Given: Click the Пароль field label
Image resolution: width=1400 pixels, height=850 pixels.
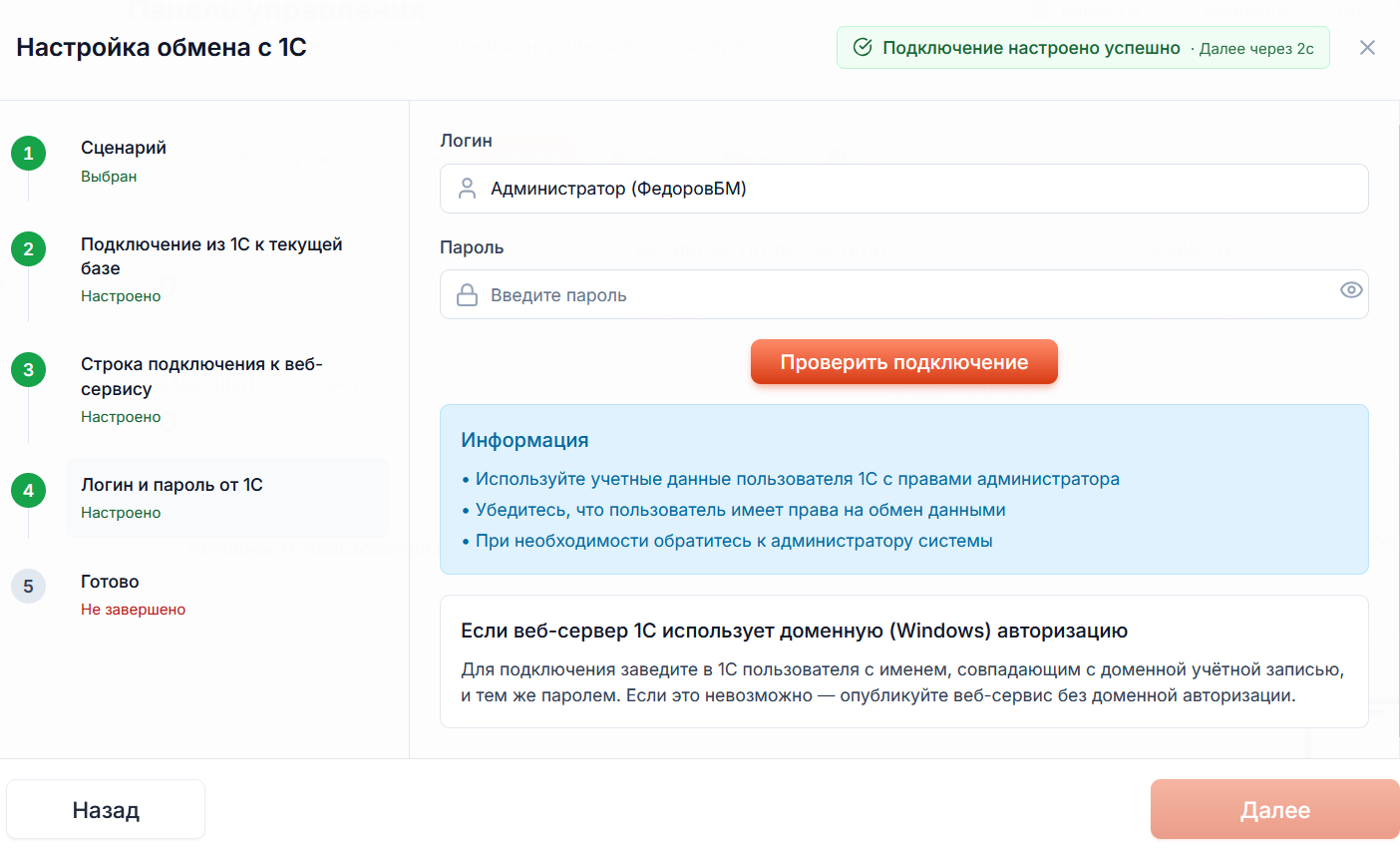Looking at the screenshot, I should click(x=472, y=247).
